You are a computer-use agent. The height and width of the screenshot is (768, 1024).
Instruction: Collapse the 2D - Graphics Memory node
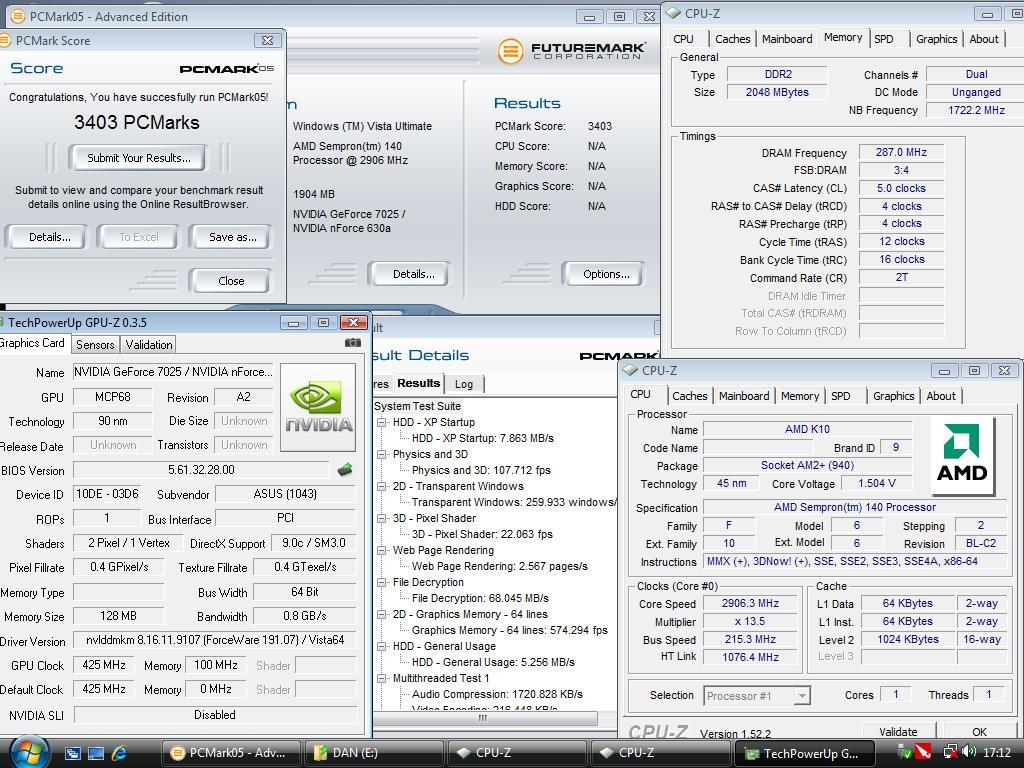point(382,615)
